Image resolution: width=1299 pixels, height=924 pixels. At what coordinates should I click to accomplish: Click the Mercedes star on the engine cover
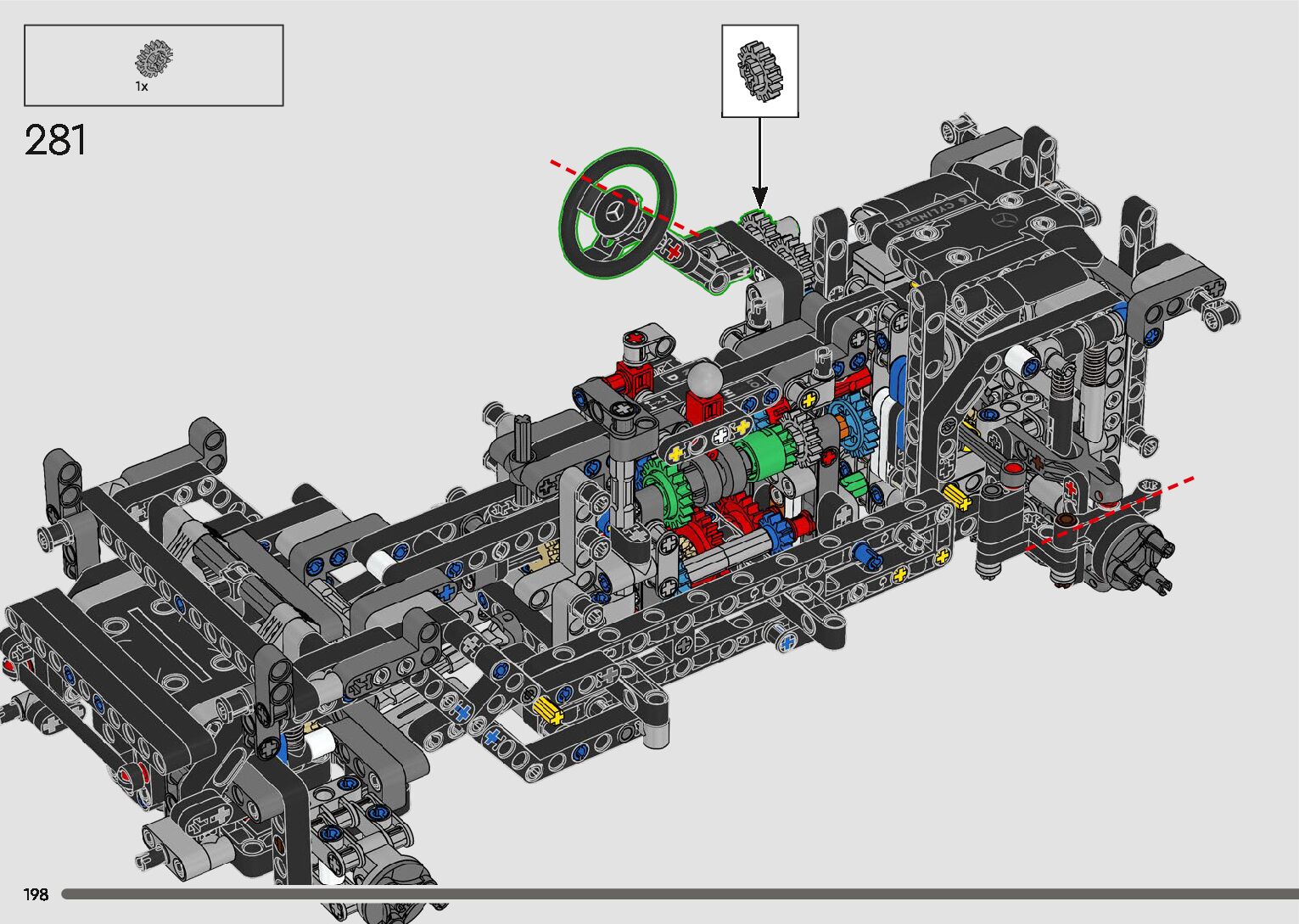pos(1006,219)
